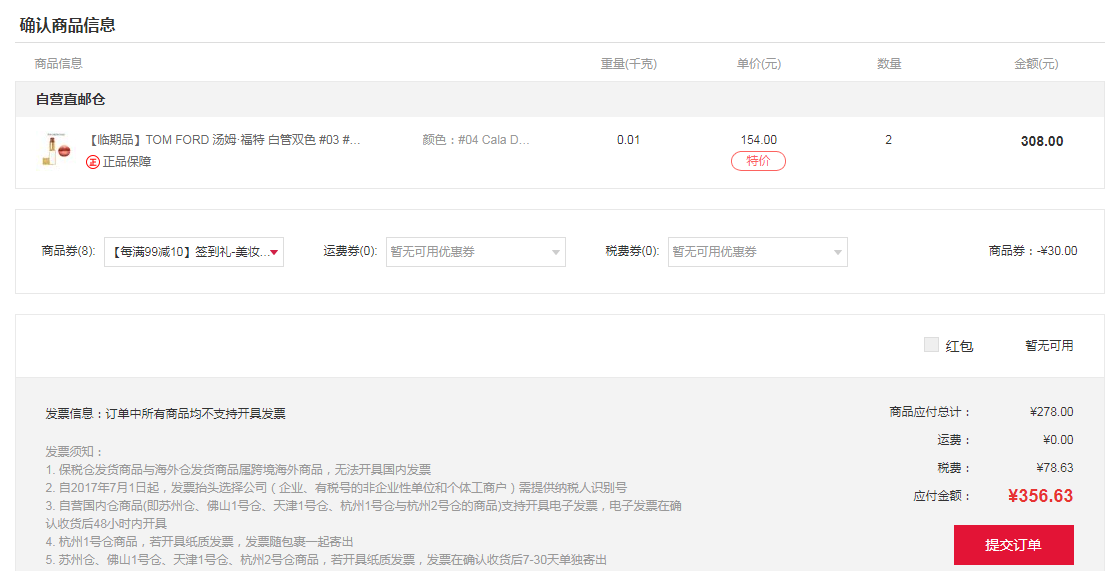Viewport: 1109px width, 571px height.
Task: Click the red 正品保障 guarantee icon
Action: click(93, 162)
